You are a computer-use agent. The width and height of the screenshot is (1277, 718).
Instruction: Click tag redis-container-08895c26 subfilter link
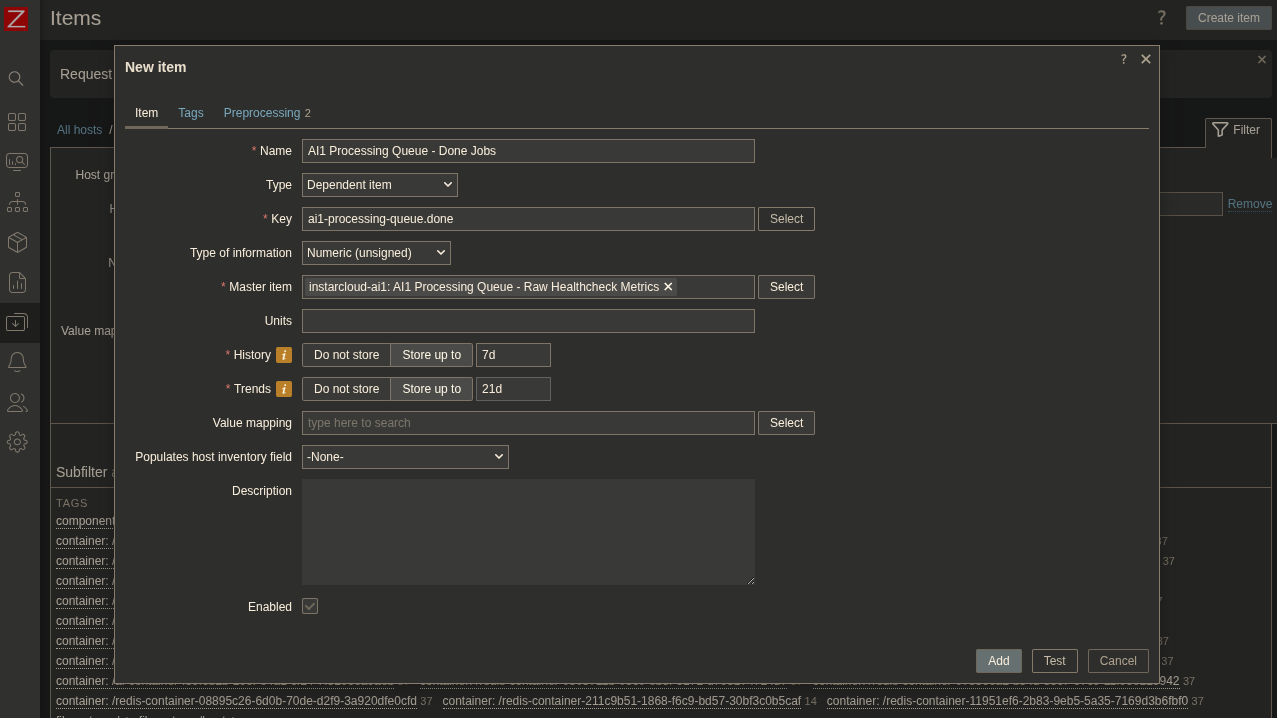click(236, 701)
